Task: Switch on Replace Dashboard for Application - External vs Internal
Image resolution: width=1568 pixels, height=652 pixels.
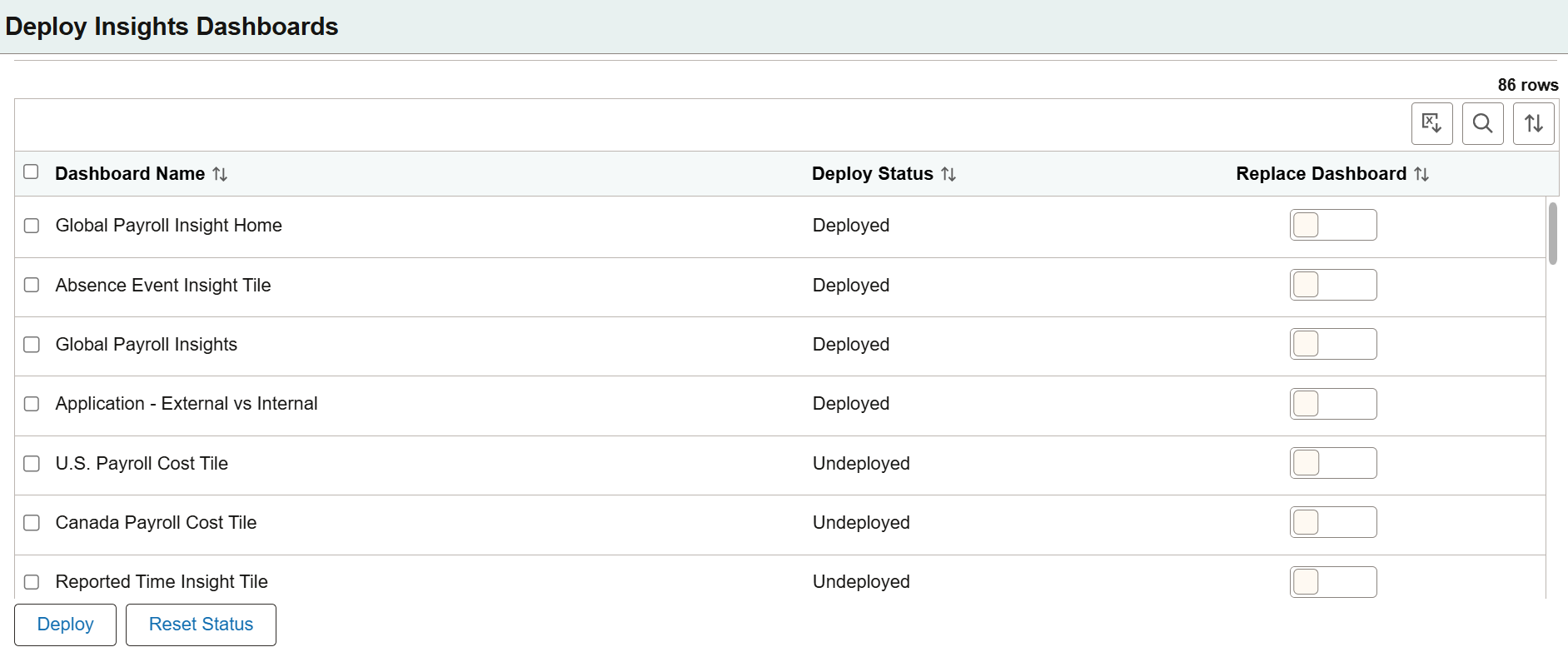Action: (x=1332, y=404)
